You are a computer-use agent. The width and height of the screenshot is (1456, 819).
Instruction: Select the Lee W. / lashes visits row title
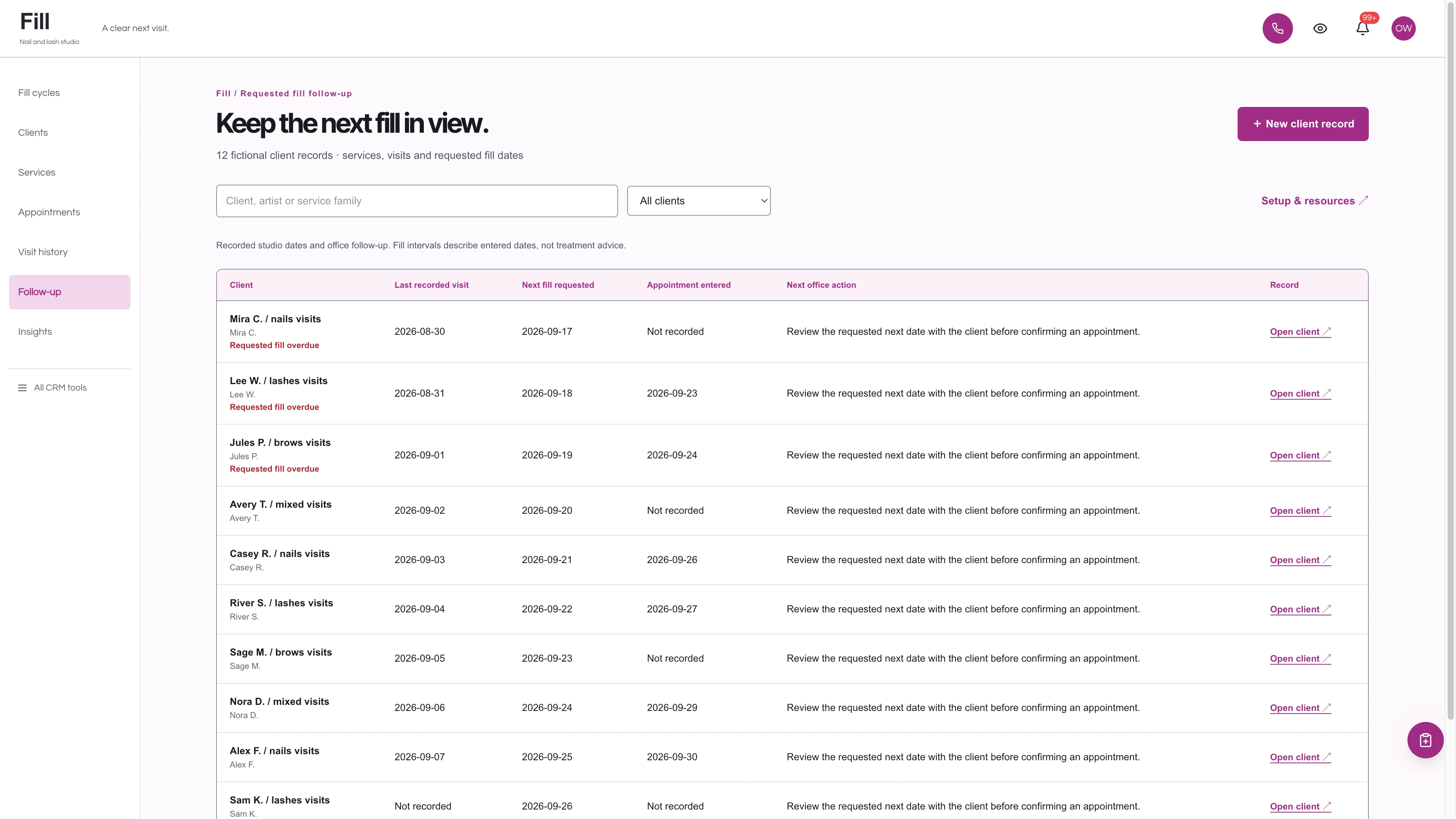[279, 380]
